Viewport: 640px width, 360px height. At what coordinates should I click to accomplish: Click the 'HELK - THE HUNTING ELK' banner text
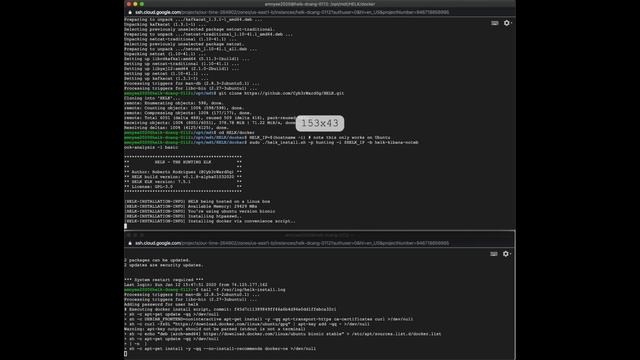point(183,162)
